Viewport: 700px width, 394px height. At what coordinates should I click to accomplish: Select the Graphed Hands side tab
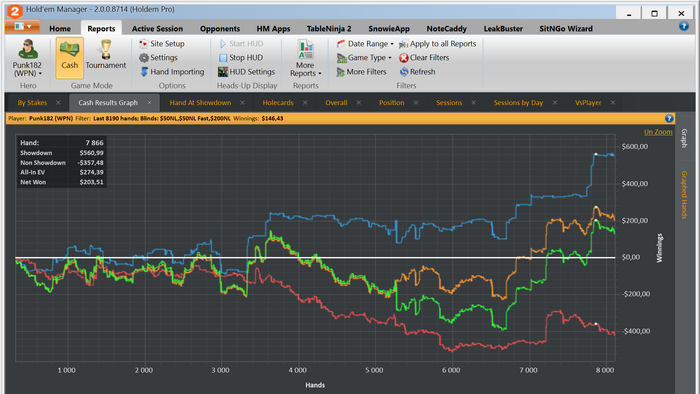click(x=684, y=195)
